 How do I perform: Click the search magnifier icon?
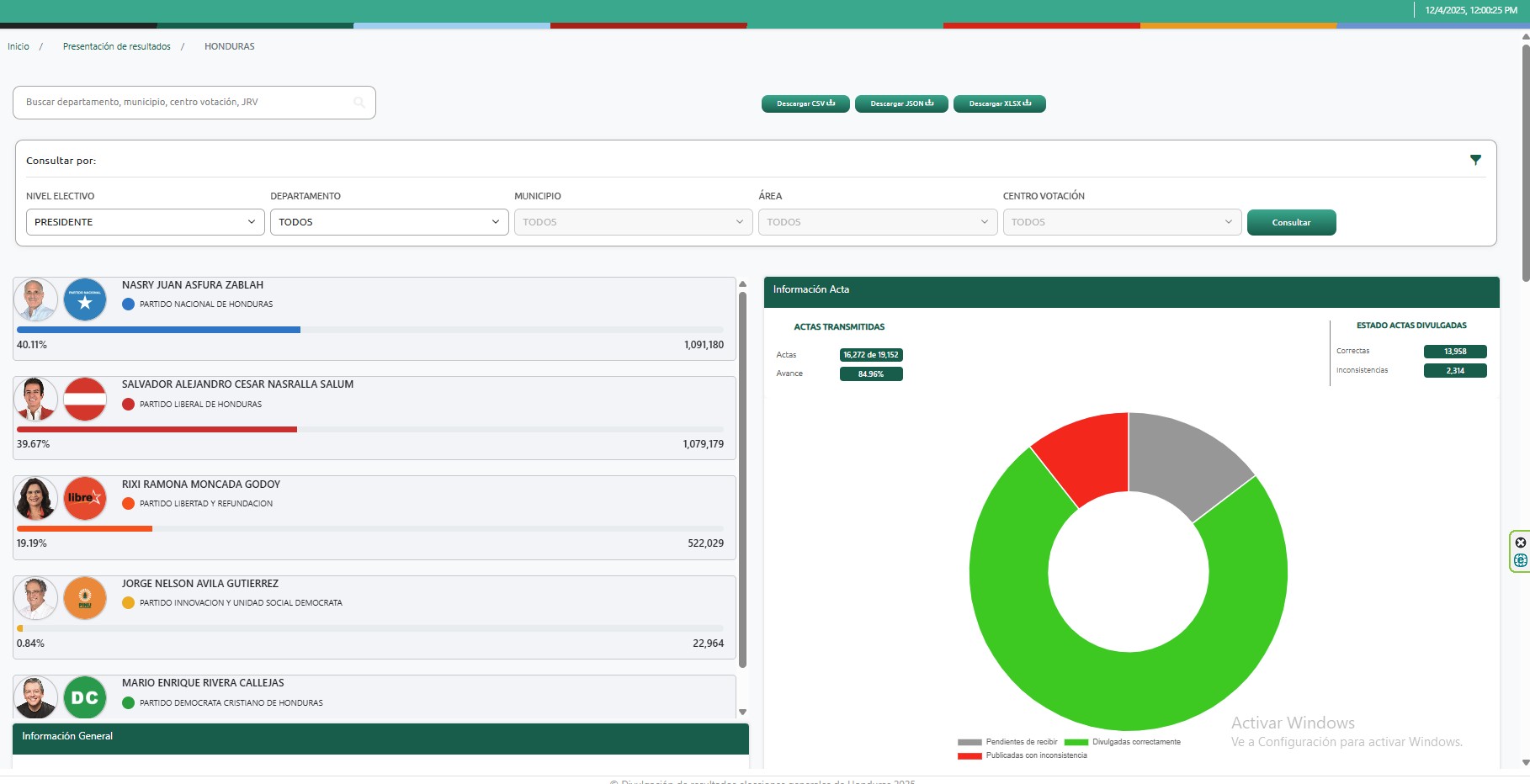pyautogui.click(x=359, y=103)
